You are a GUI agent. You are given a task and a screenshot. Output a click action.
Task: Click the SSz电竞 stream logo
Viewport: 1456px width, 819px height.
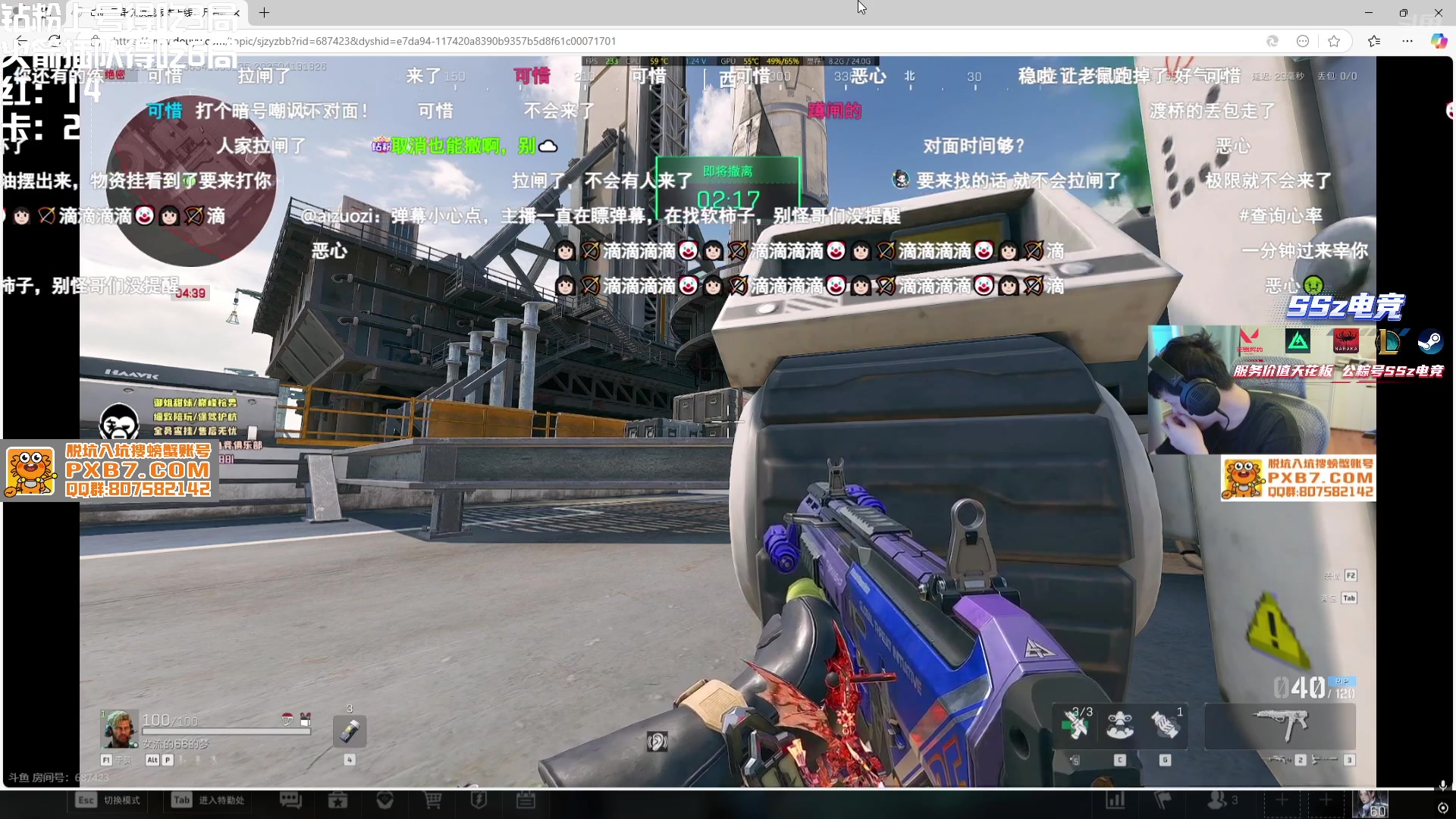click(x=1346, y=306)
